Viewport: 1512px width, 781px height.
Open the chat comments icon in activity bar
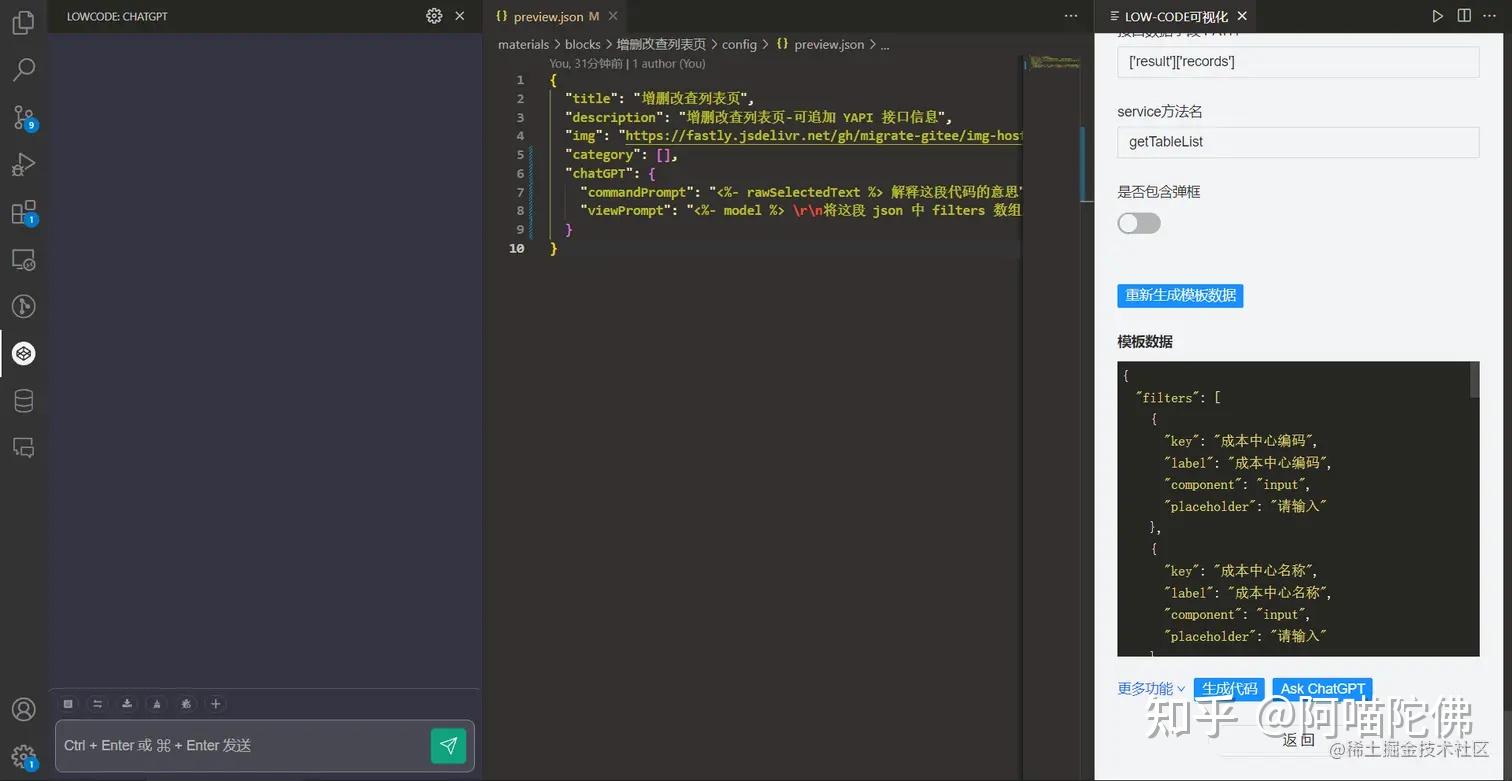(23, 447)
